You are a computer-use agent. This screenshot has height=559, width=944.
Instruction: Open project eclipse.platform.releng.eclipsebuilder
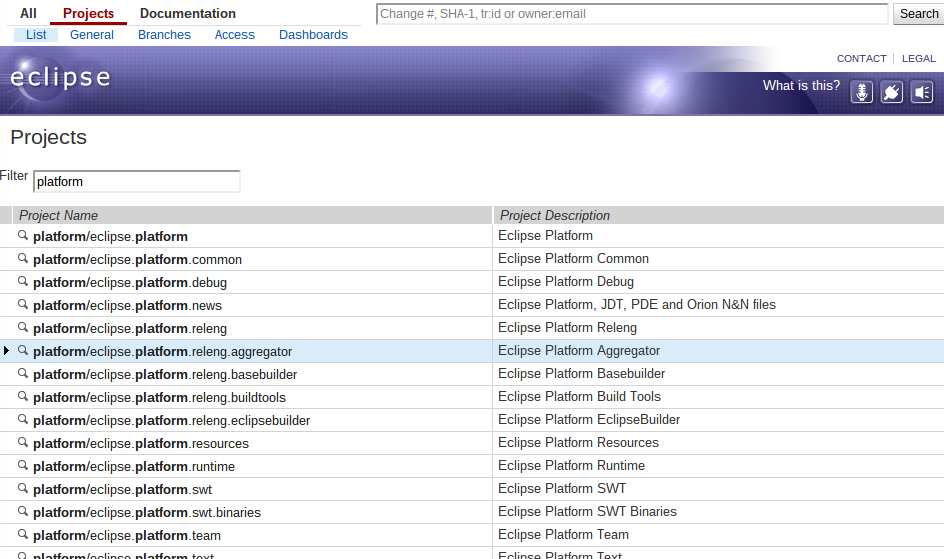click(172, 421)
